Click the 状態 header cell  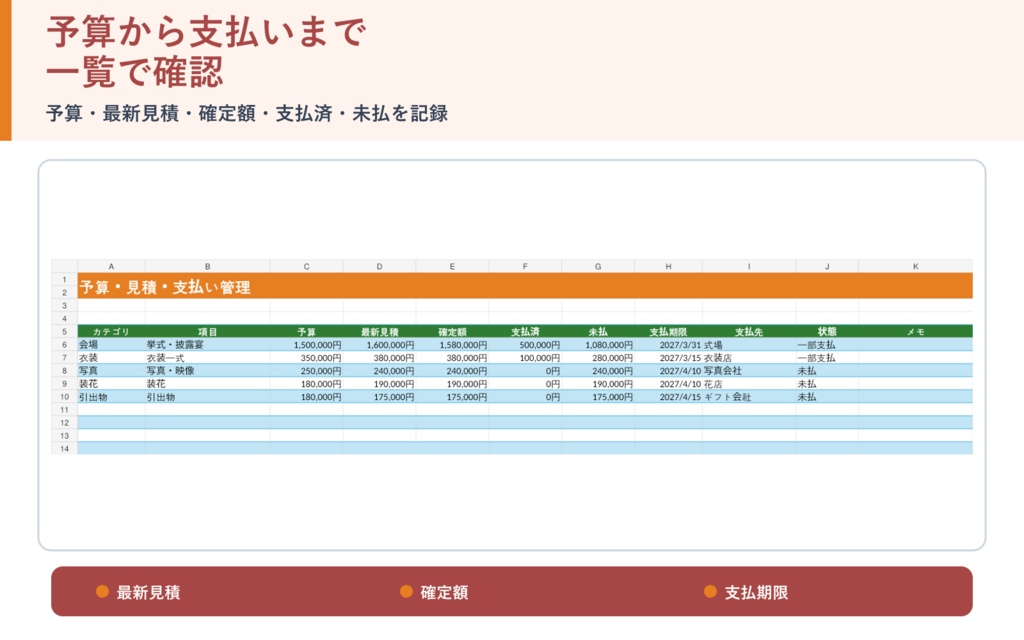(827, 332)
